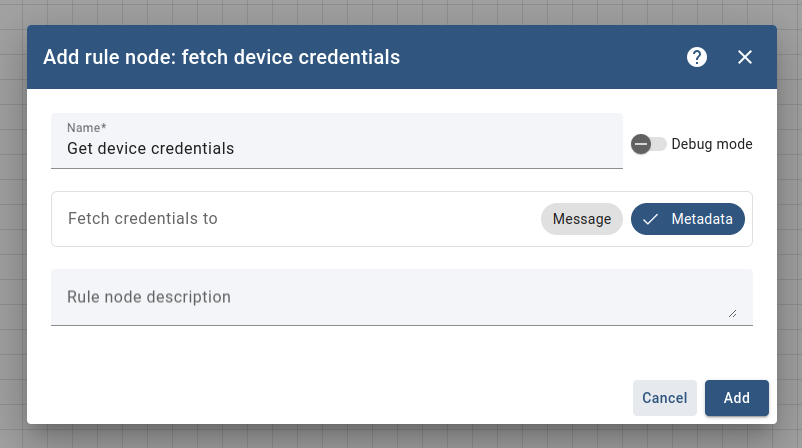The image size is (802, 448).
Task: Click 'fetch device credentials' in the title
Action: point(291,57)
